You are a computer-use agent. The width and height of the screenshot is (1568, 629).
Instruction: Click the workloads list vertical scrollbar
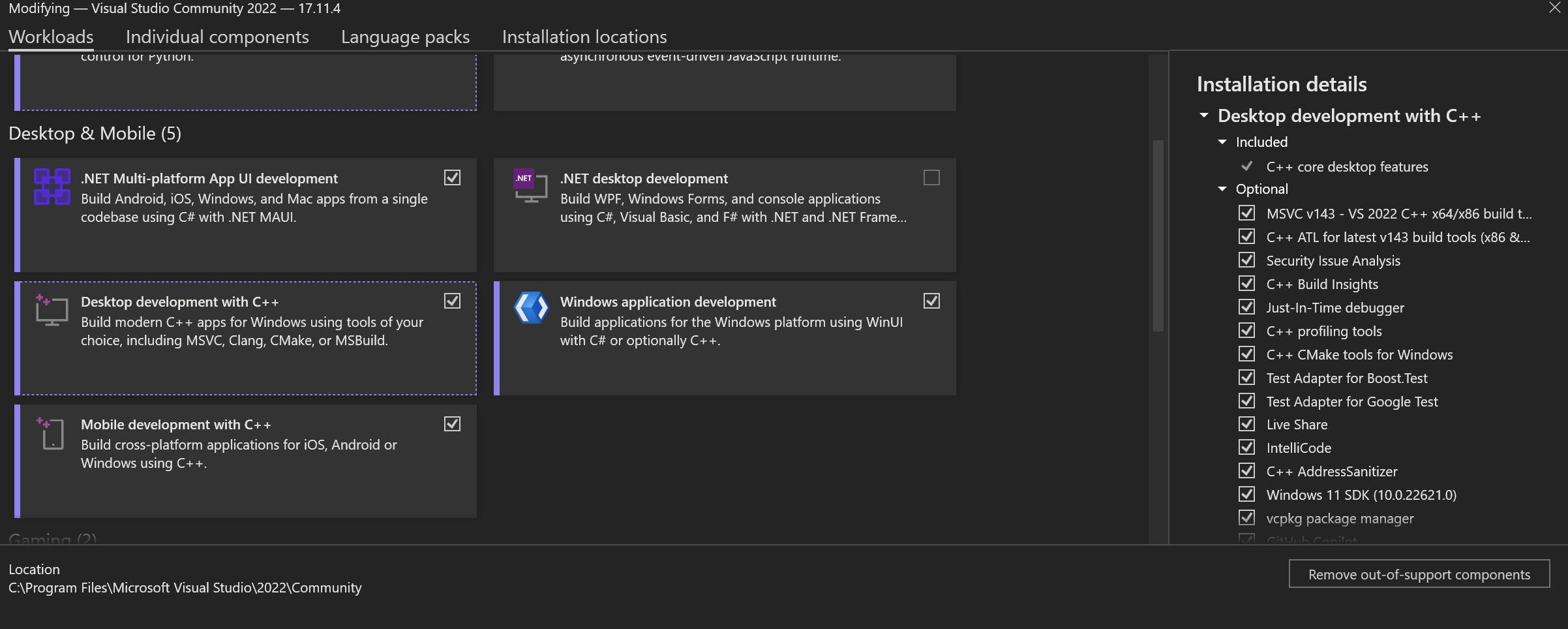pos(1158,235)
